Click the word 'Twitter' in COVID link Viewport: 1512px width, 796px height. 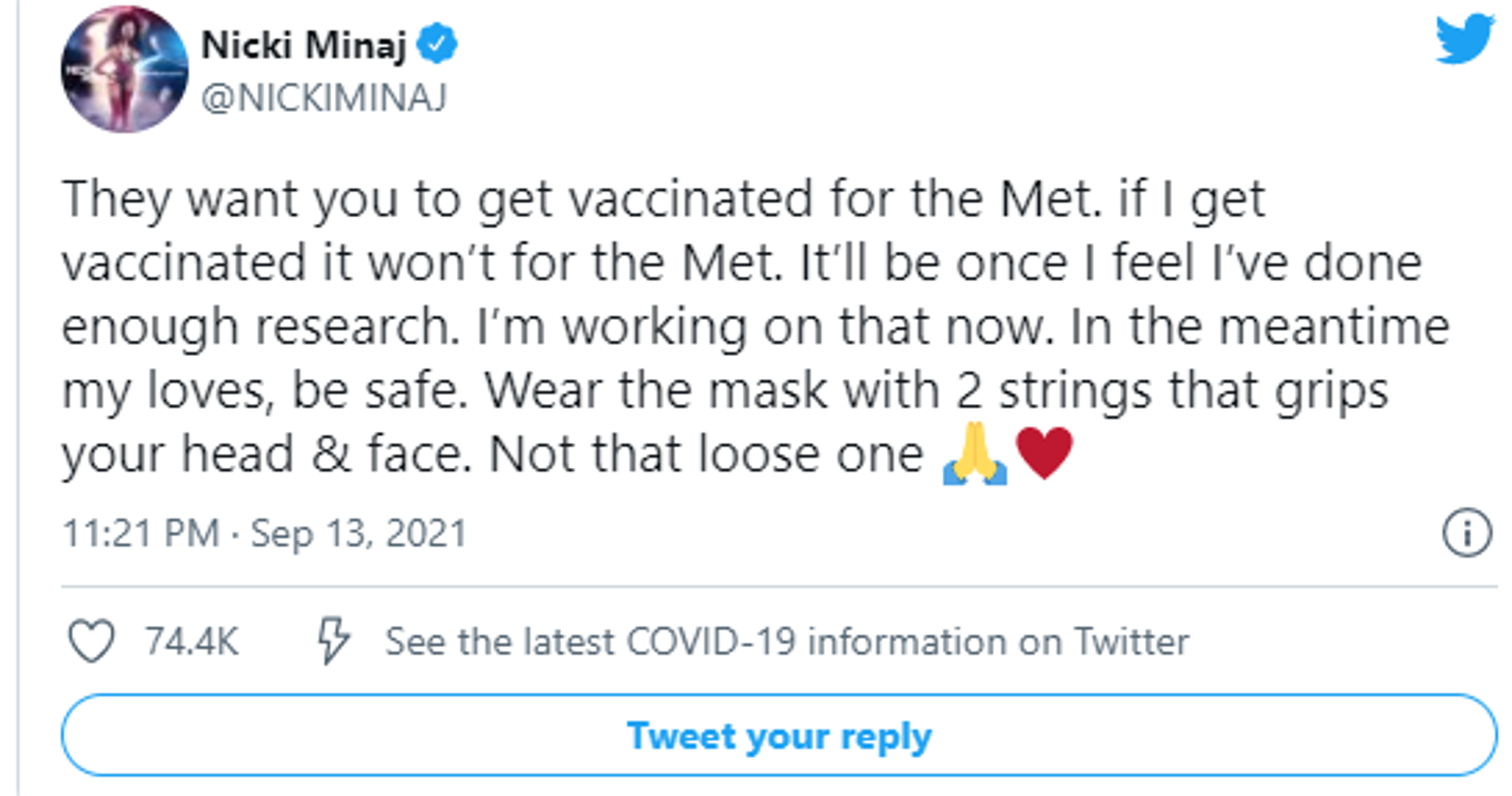pos(1132,641)
